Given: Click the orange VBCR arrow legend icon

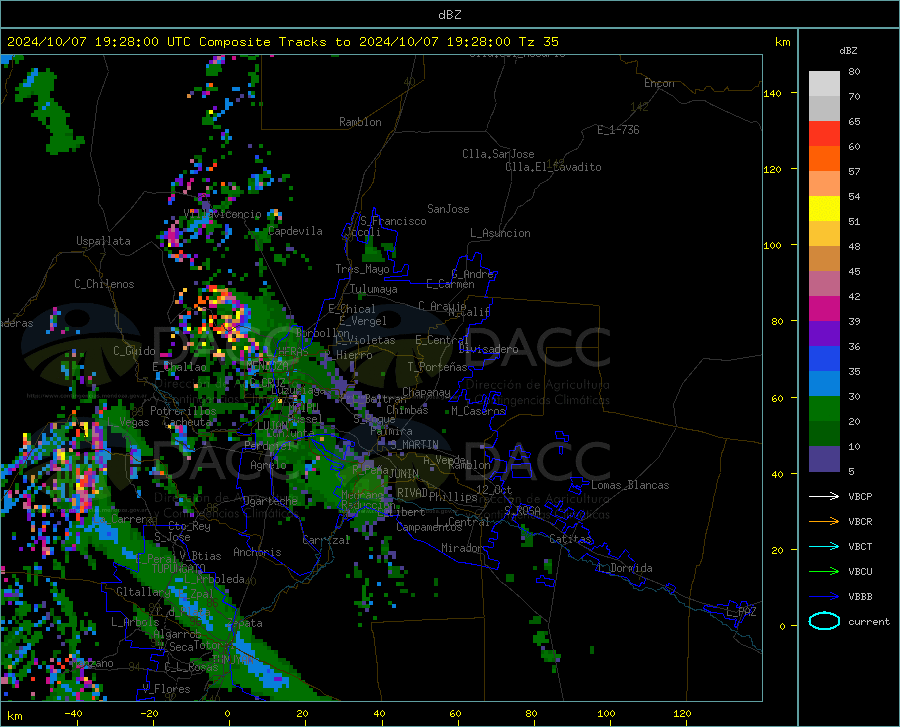Looking at the screenshot, I should (x=824, y=522).
